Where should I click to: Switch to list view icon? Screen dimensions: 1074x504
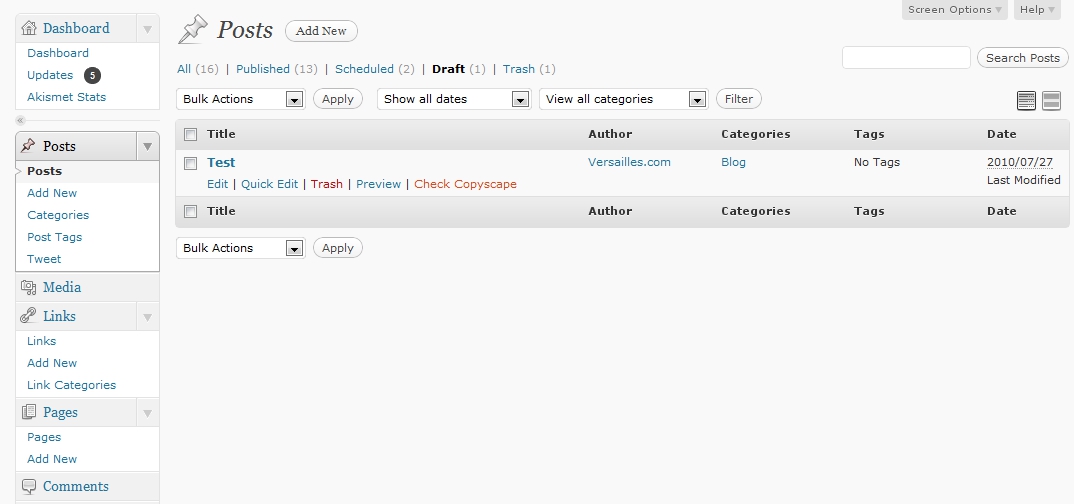click(x=1026, y=101)
